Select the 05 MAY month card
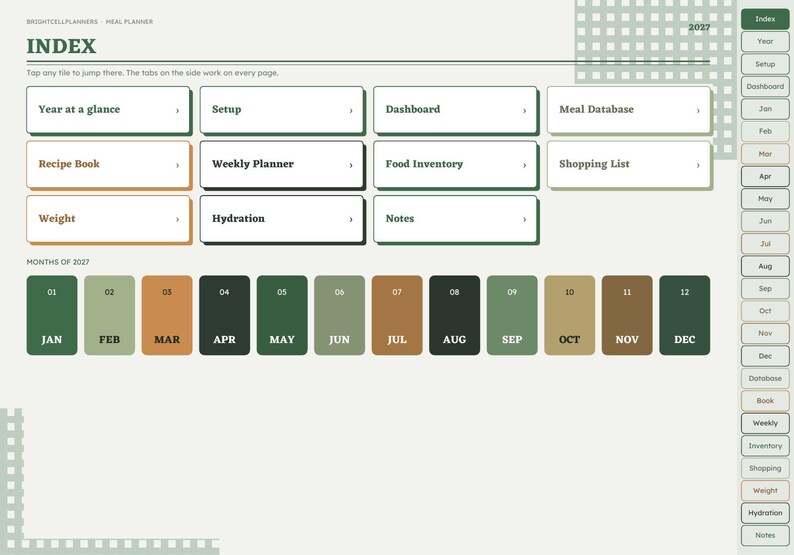 coord(282,315)
